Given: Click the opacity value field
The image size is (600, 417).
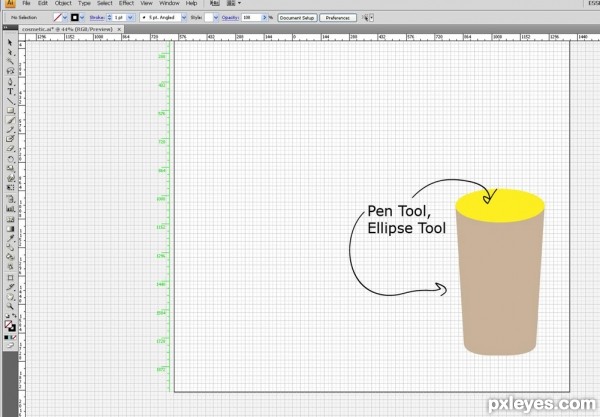Looking at the screenshot, I should [251, 18].
